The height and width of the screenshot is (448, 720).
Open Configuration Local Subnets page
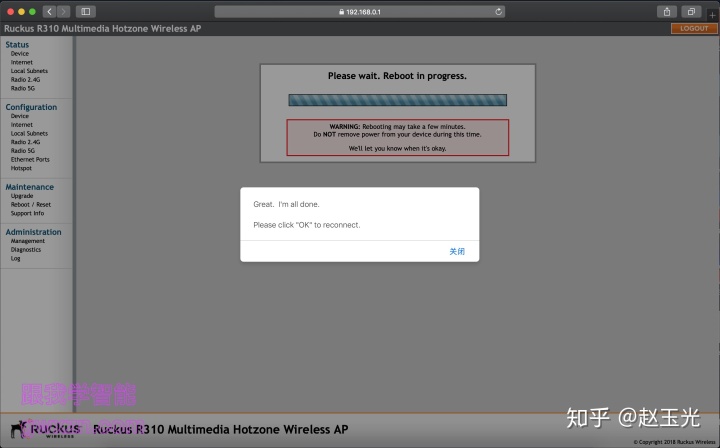[x=29, y=134]
